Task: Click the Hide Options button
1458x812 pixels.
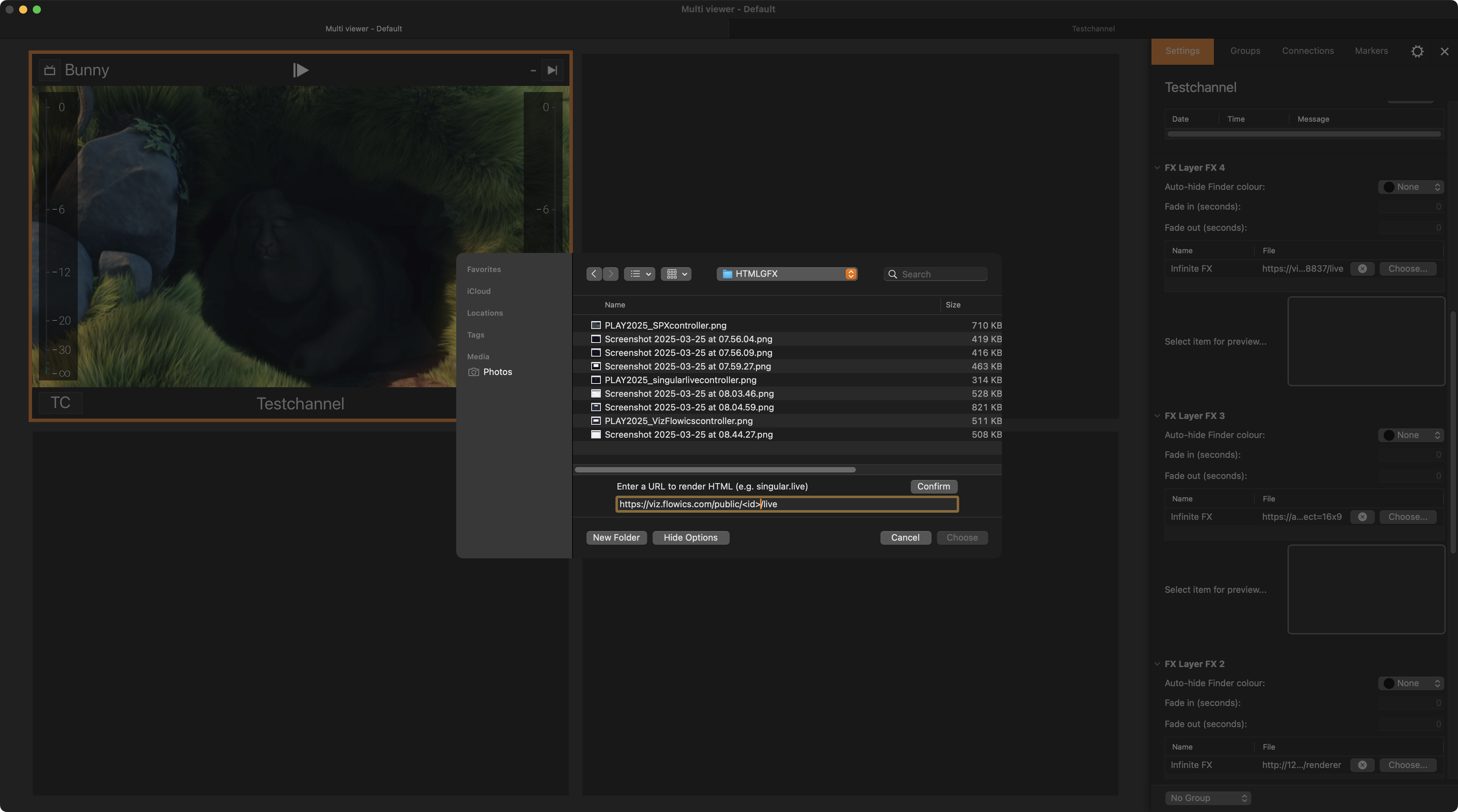Action: (x=690, y=538)
